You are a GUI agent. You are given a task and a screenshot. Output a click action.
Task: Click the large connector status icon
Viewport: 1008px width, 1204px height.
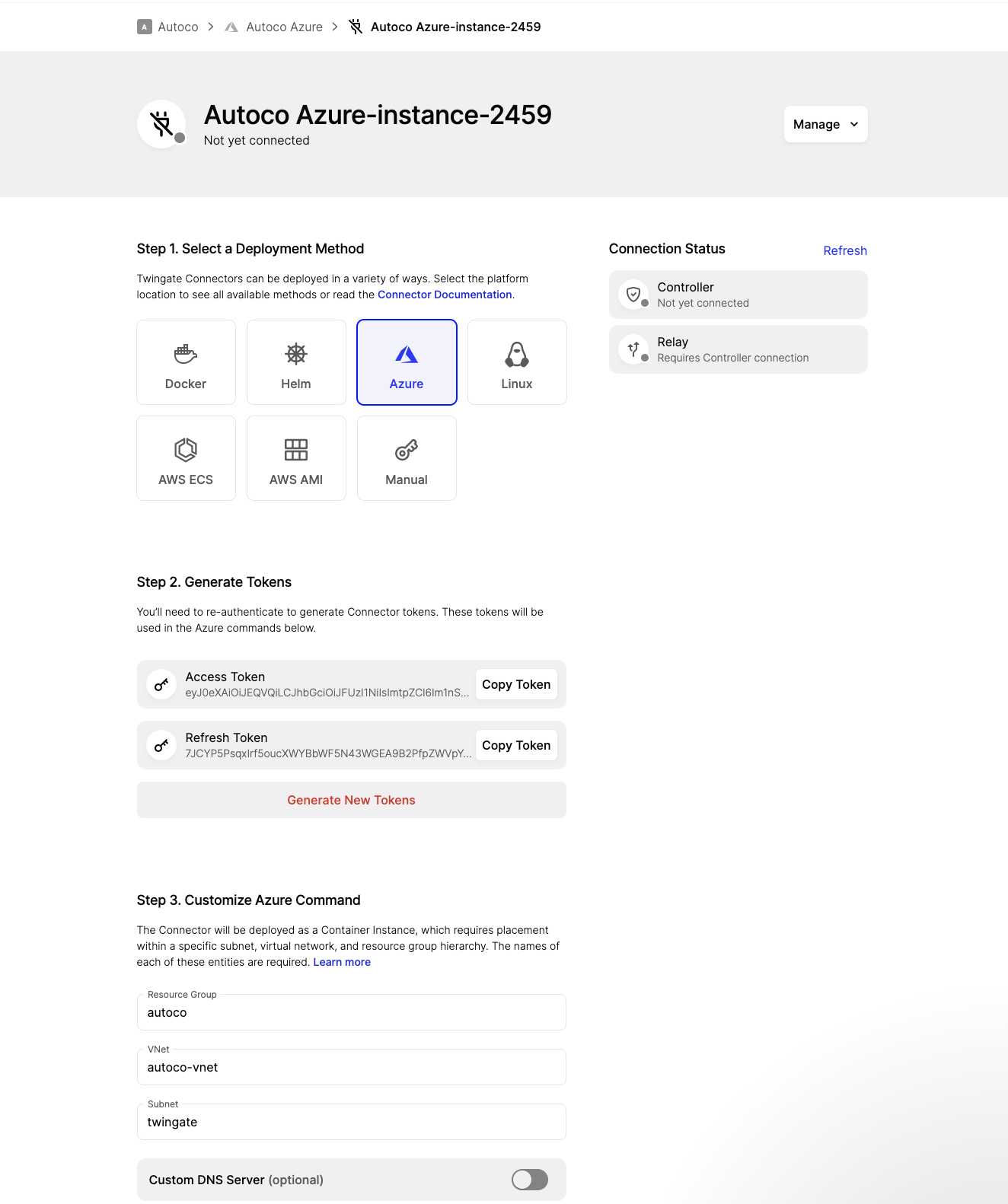(x=161, y=124)
